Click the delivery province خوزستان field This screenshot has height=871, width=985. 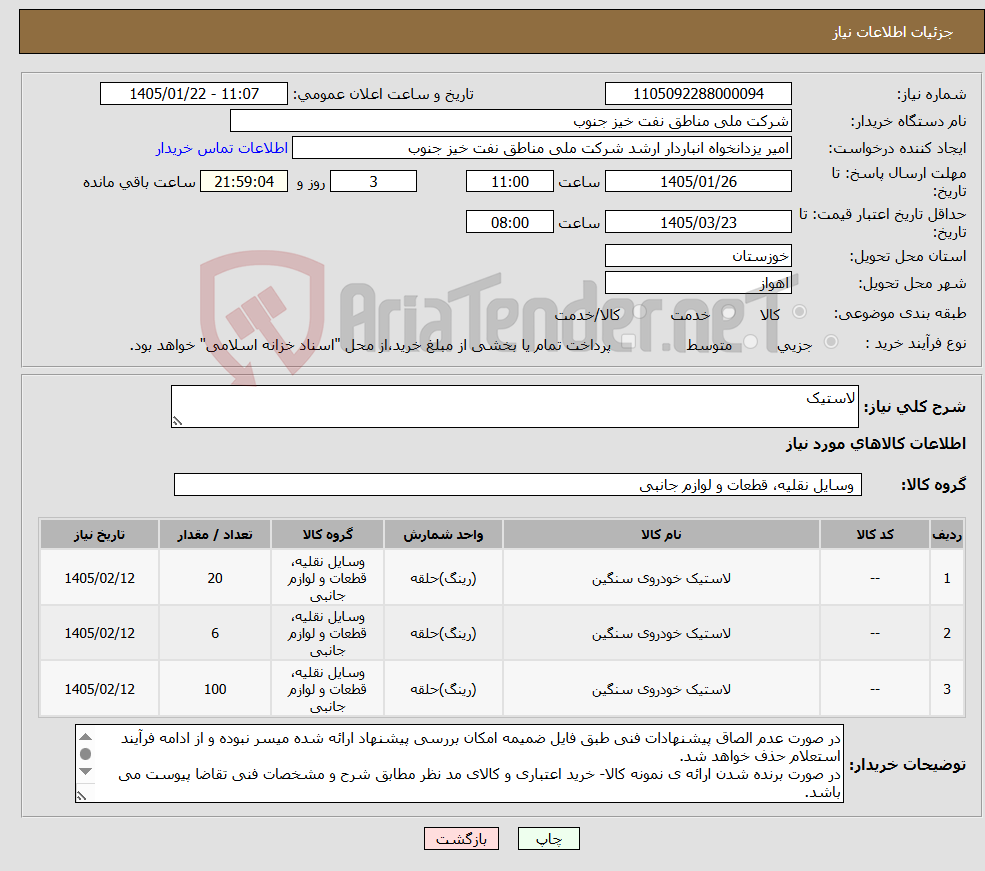pos(698,256)
